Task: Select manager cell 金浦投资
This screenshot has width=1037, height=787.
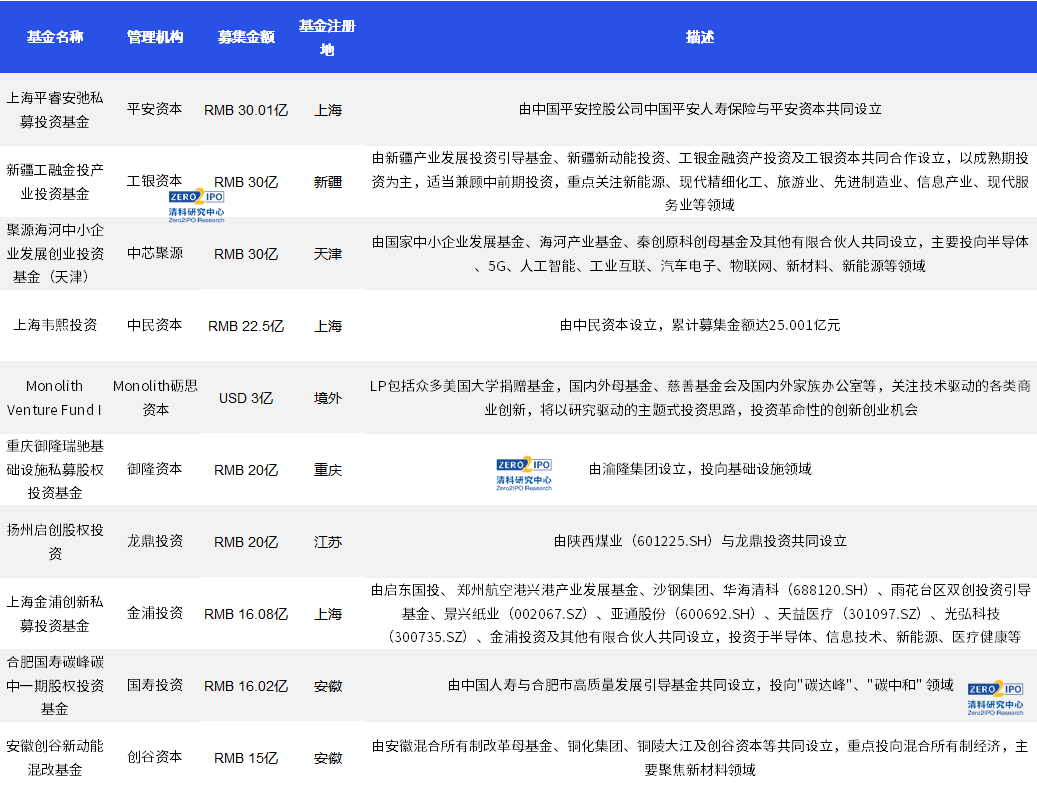Action: [155, 613]
